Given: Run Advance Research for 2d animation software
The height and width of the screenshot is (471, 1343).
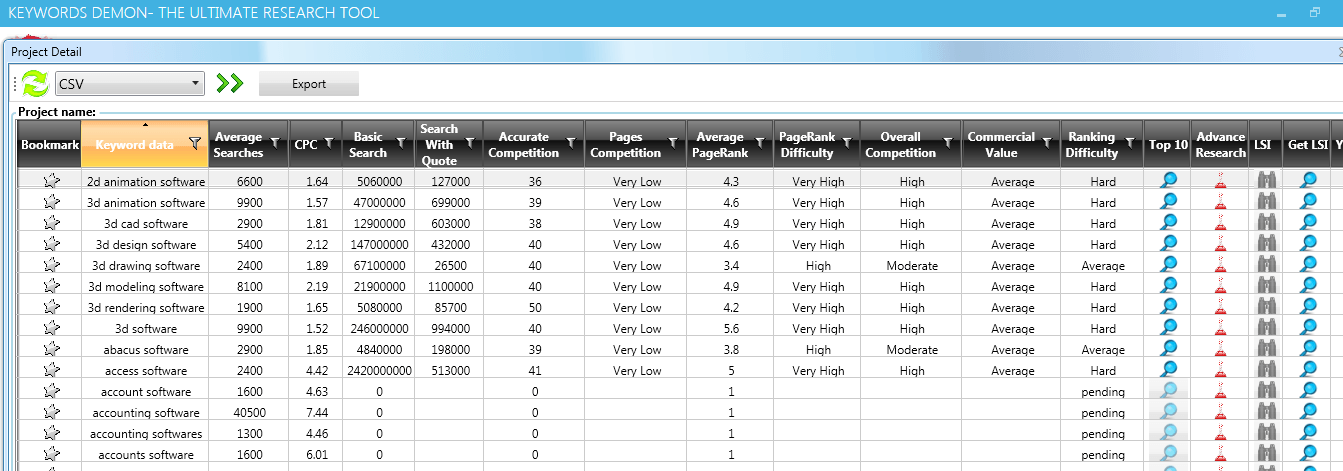Looking at the screenshot, I should coord(1220,181).
